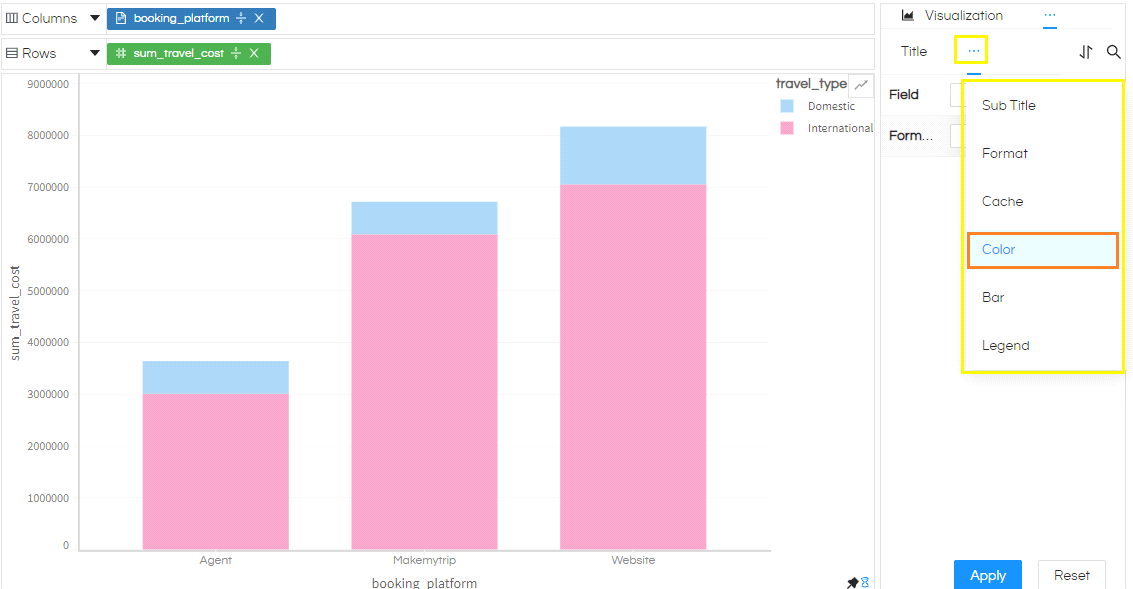Remove the sum_travel_cost pill with its X

(x=254, y=53)
